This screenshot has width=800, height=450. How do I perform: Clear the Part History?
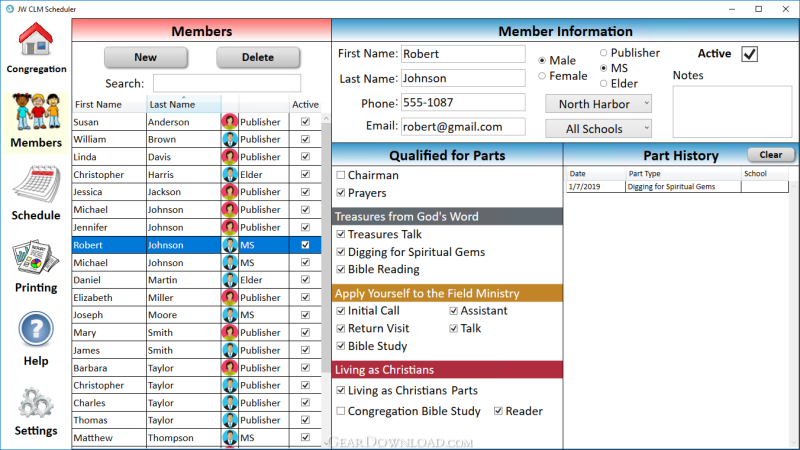click(770, 155)
